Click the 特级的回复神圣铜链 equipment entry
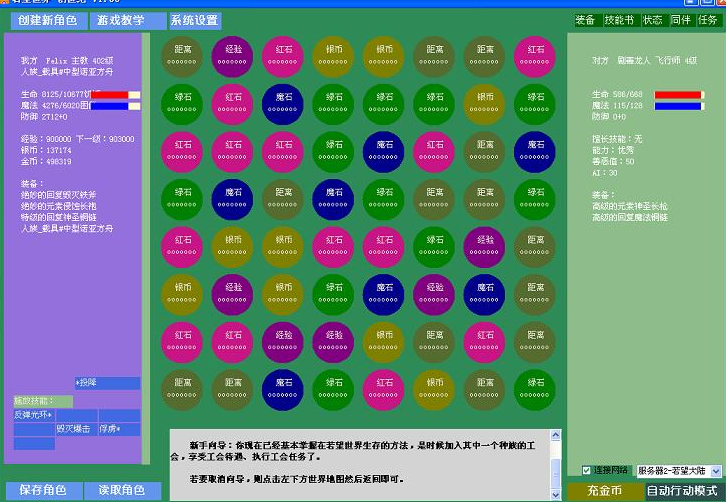This screenshot has width=726, height=502. 59,217
